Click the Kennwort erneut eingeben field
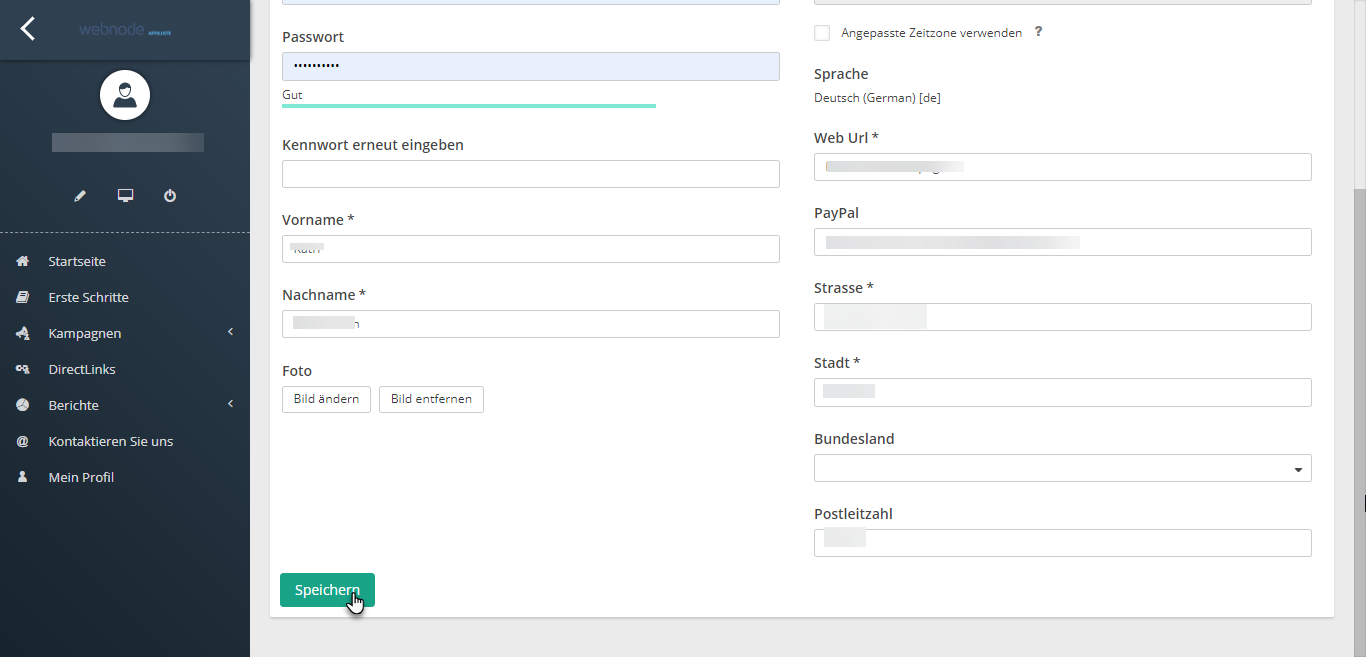1366x657 pixels. (x=530, y=174)
